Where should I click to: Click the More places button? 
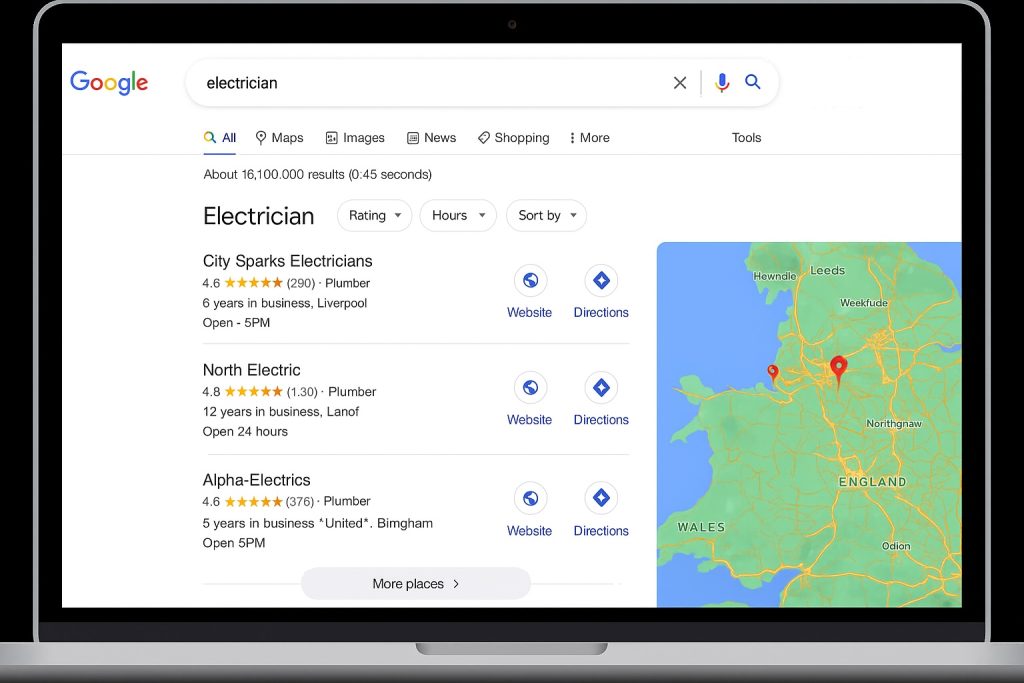pyautogui.click(x=415, y=584)
